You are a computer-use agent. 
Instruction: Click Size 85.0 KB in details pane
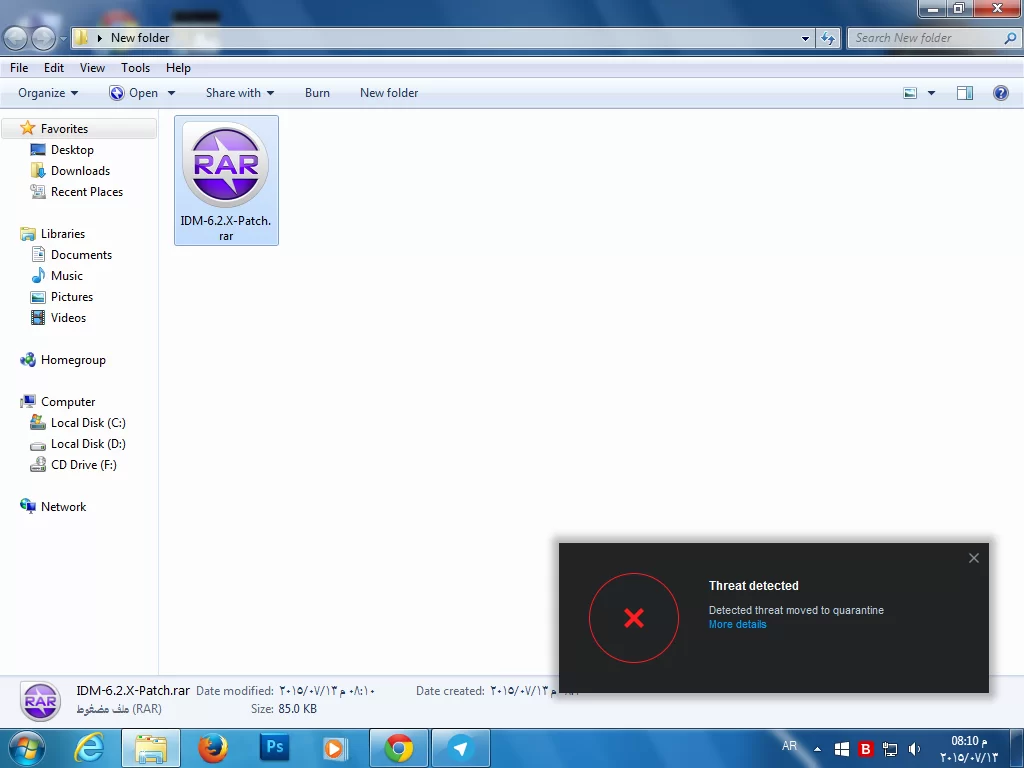pyautogui.click(x=283, y=709)
